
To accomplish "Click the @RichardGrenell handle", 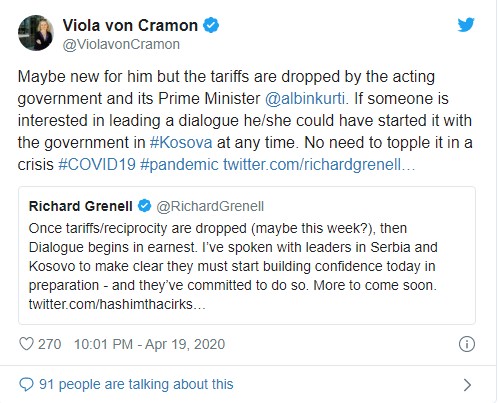I will click(x=210, y=206).
